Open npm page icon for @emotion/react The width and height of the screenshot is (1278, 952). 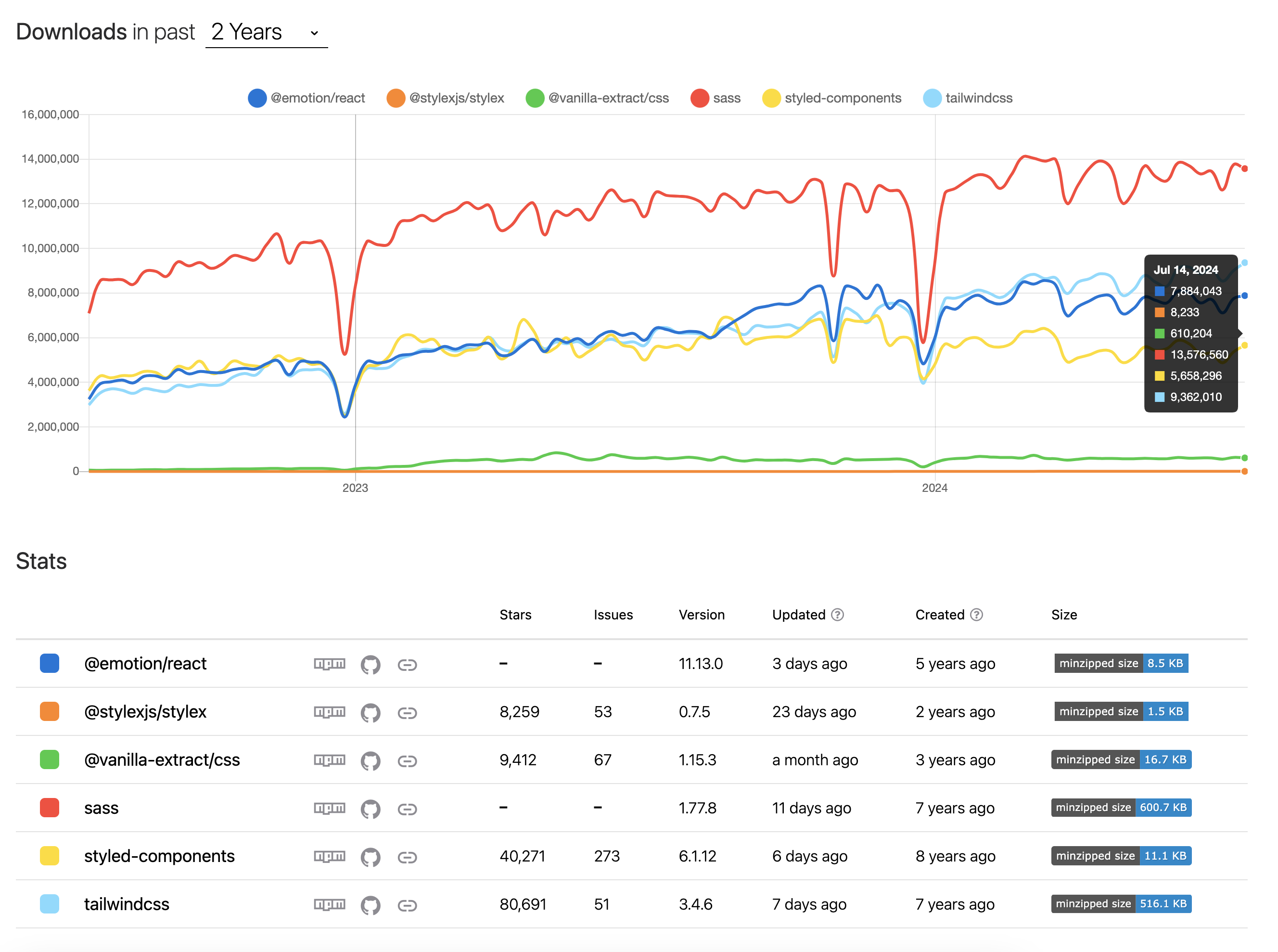pos(329,664)
